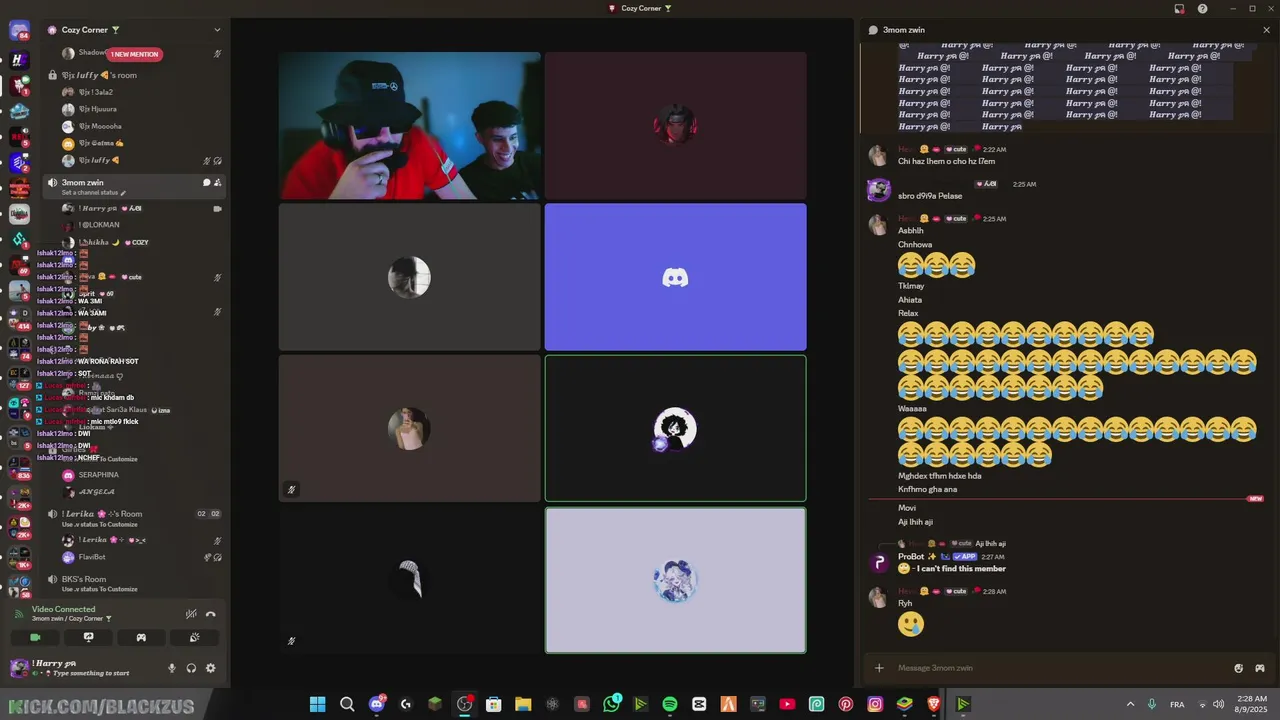Viewport: 1280px width, 720px height.
Task: Open the Discord inbox icon in title bar
Action: [1179, 8]
